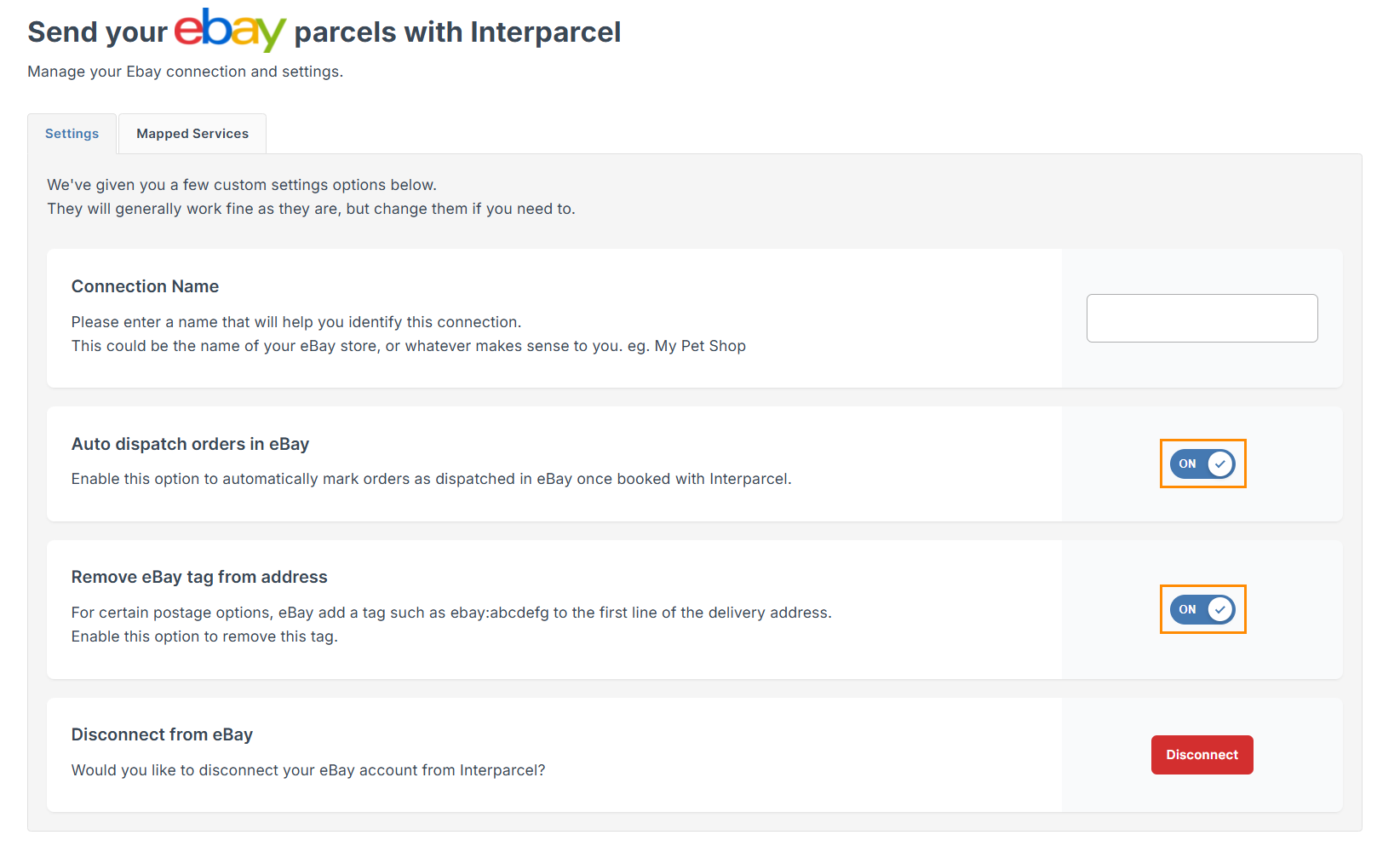
Task: Click the "Remove eBay tag from address" heading
Action: pyautogui.click(x=199, y=577)
